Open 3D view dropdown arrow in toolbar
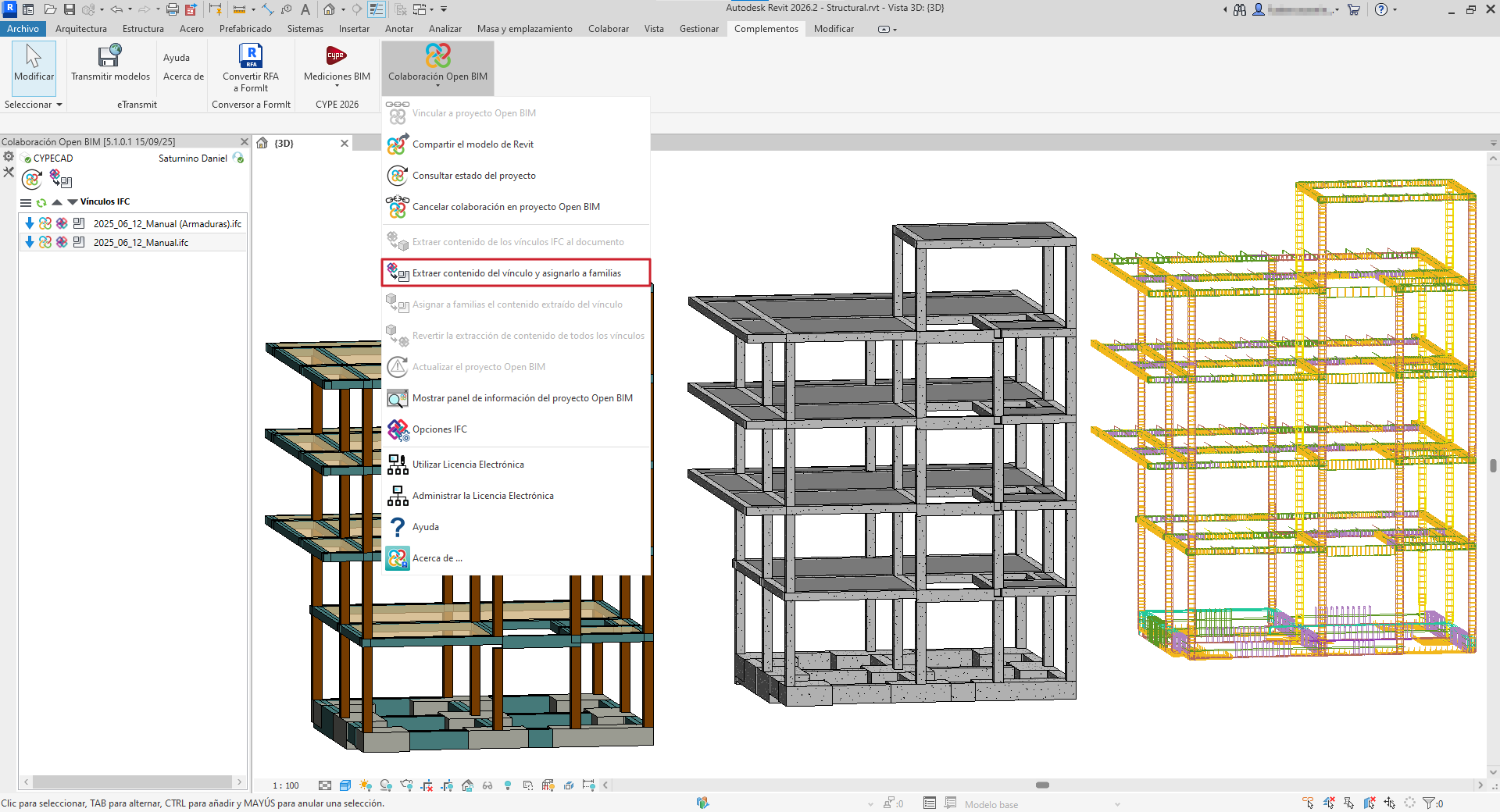This screenshot has height=812, width=1500. pyautogui.click(x=343, y=9)
